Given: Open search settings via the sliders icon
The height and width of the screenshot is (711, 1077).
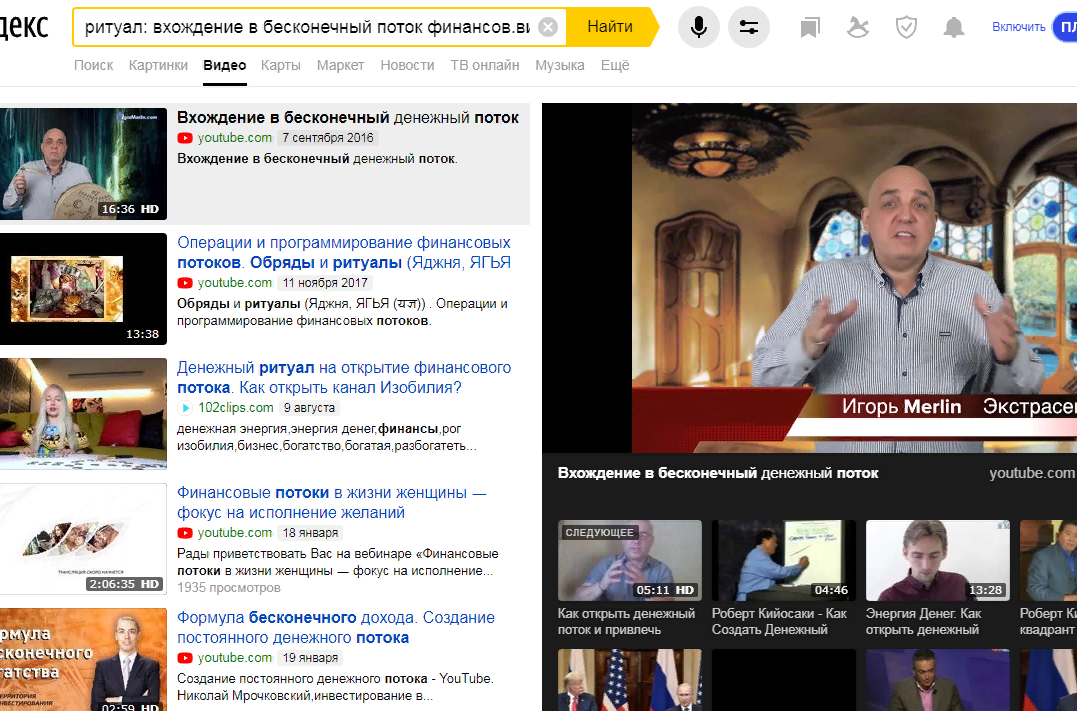Looking at the screenshot, I should coord(749,27).
